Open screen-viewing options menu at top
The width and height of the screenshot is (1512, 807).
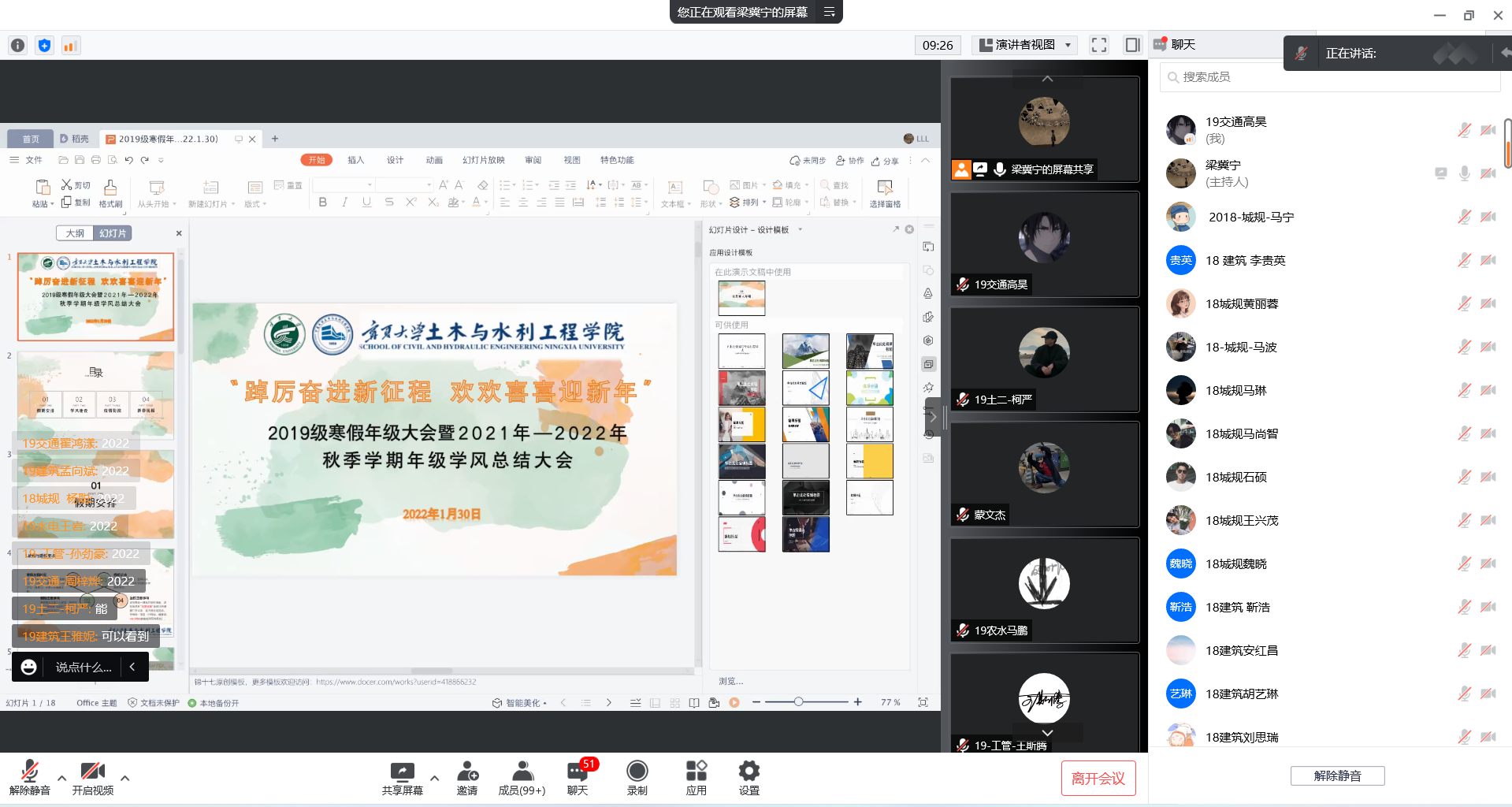point(829,12)
